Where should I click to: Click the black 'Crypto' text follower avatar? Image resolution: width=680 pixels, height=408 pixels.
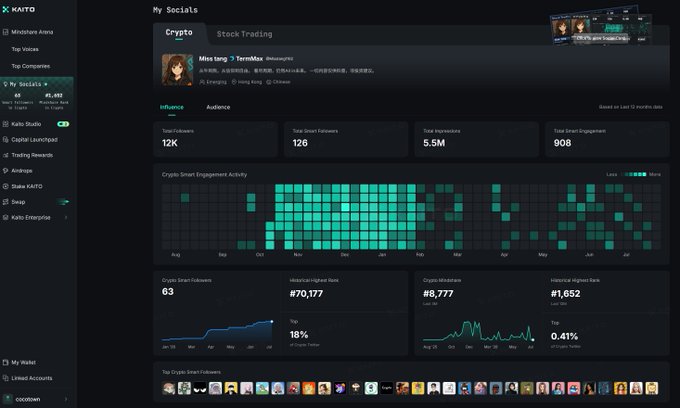click(386, 388)
